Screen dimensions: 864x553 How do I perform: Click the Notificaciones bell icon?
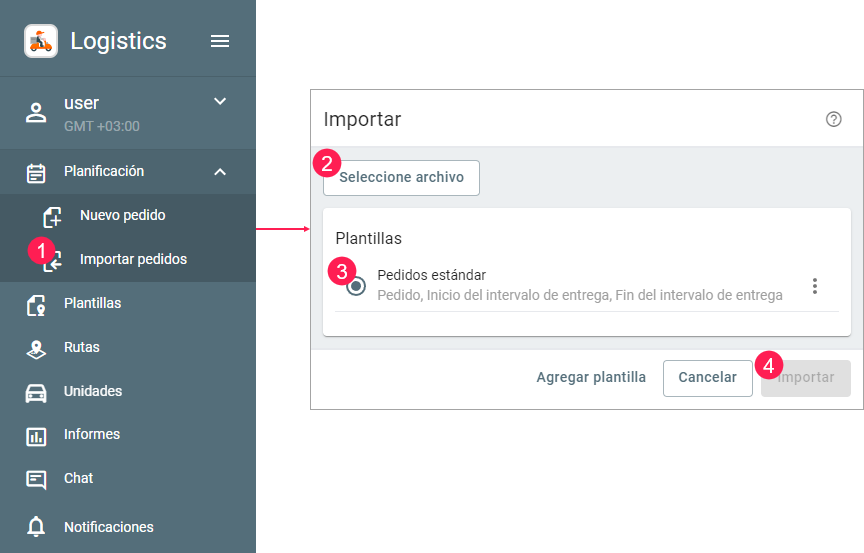[36, 527]
